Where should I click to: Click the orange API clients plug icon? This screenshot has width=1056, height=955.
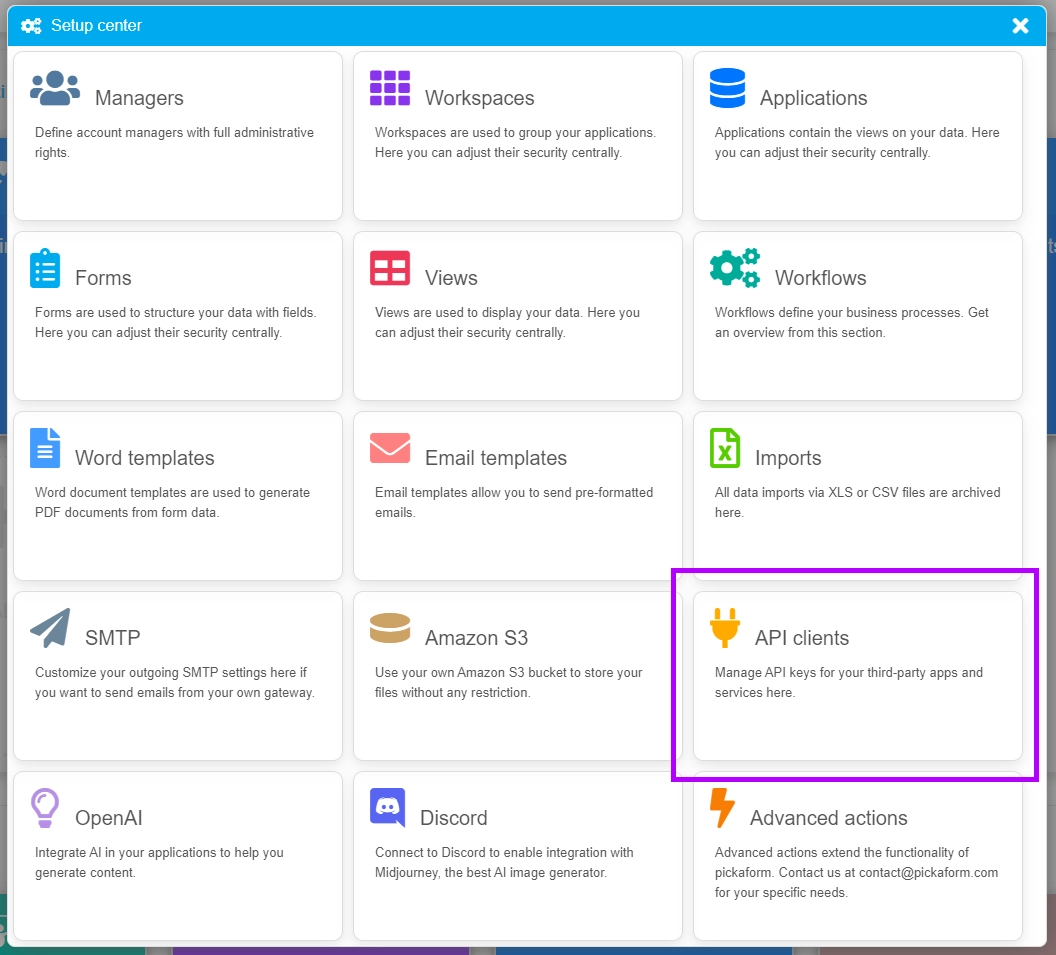point(725,628)
